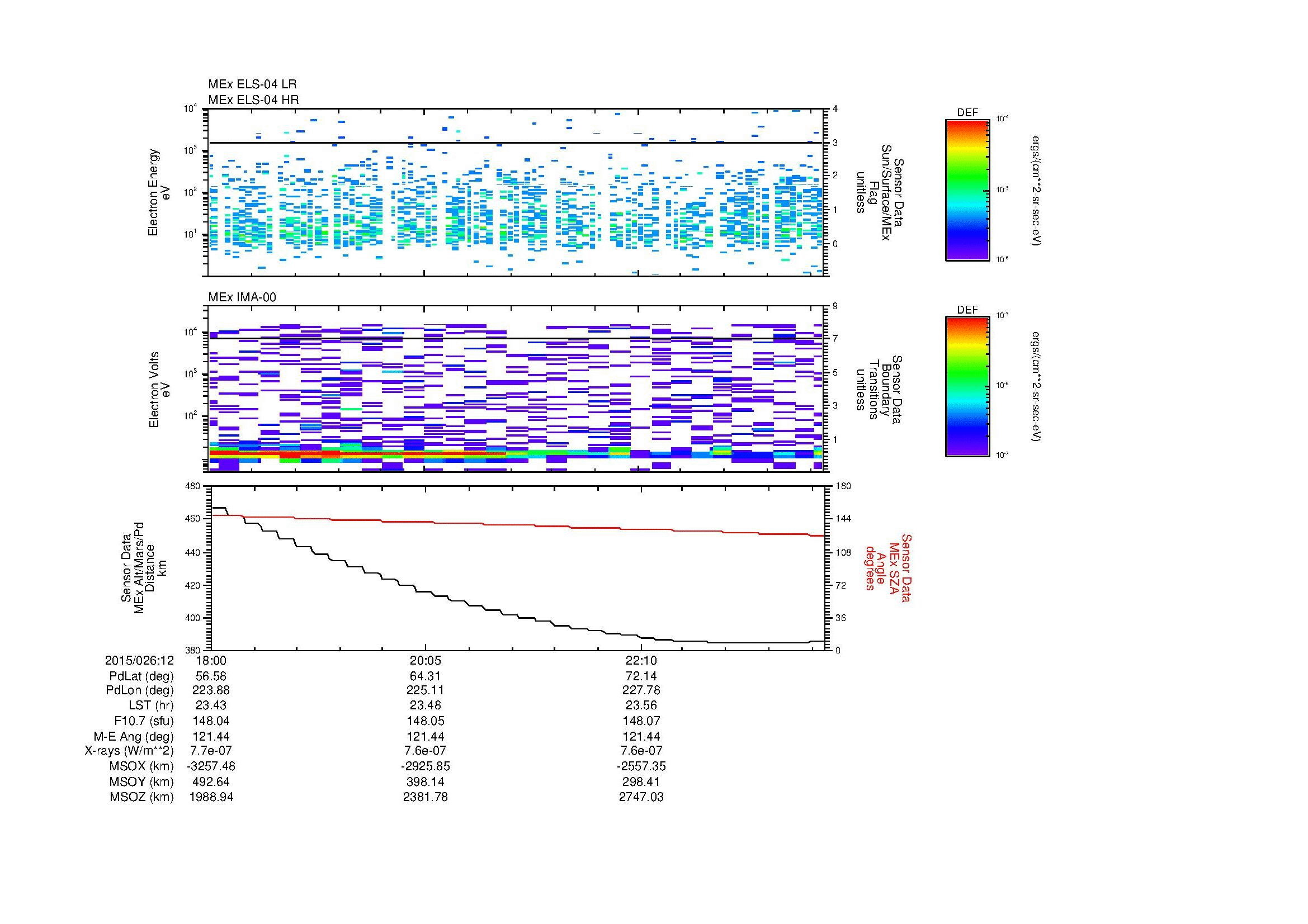The image size is (1308, 924).
Task: Click the F10.7 value '148.07'
Action: 641,721
